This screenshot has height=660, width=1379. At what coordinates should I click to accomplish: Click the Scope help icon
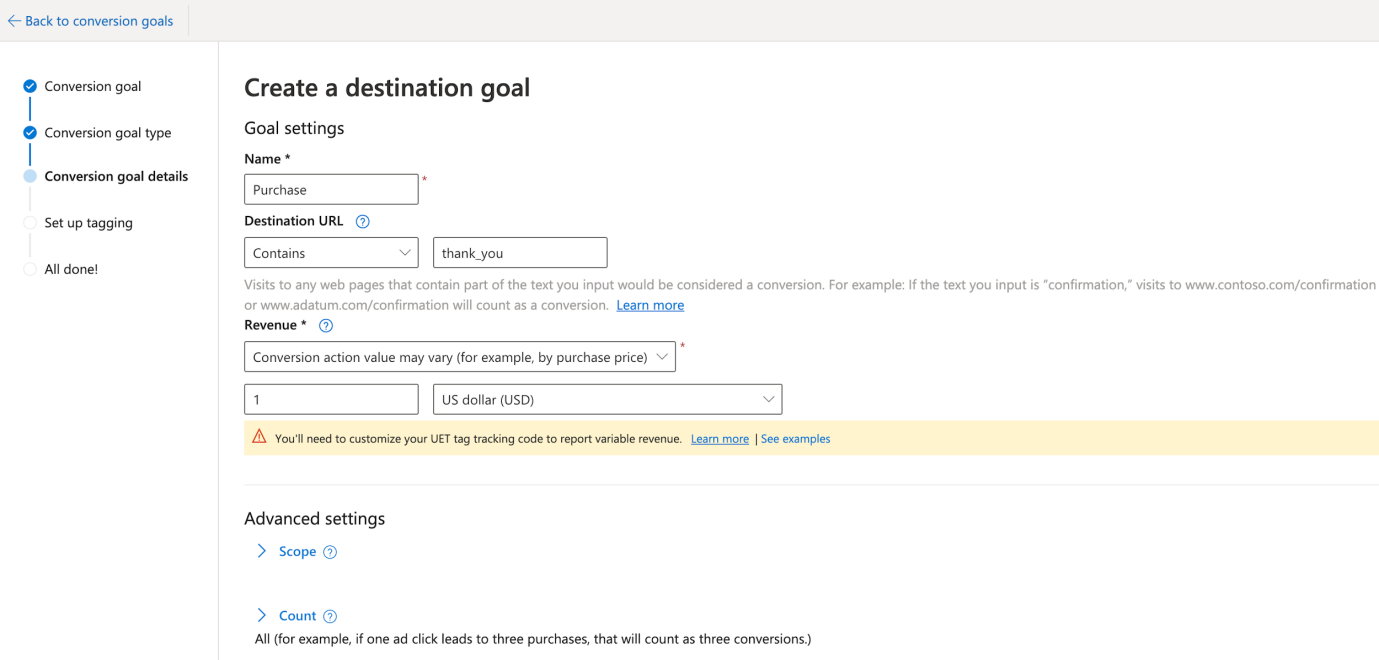pos(330,552)
